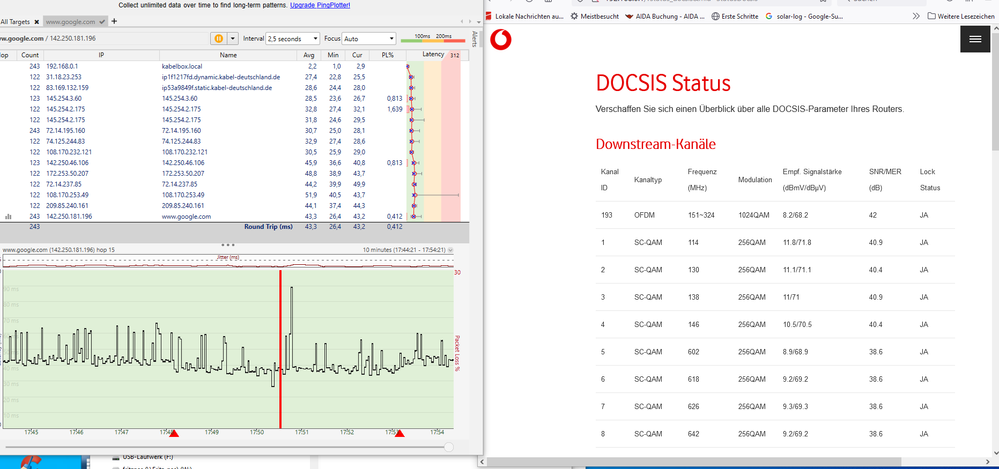The image size is (999, 469).
Task: Select IP 108.170.253.49 row
Action: 234,194
